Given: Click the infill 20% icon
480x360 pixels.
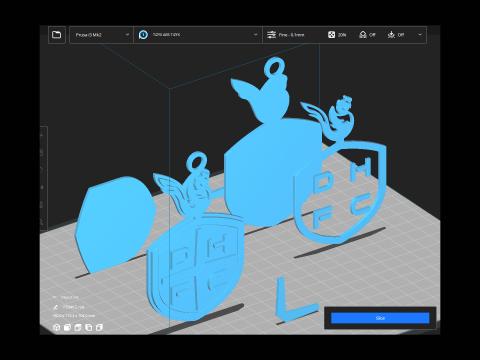Looking at the screenshot, I should (x=331, y=35).
